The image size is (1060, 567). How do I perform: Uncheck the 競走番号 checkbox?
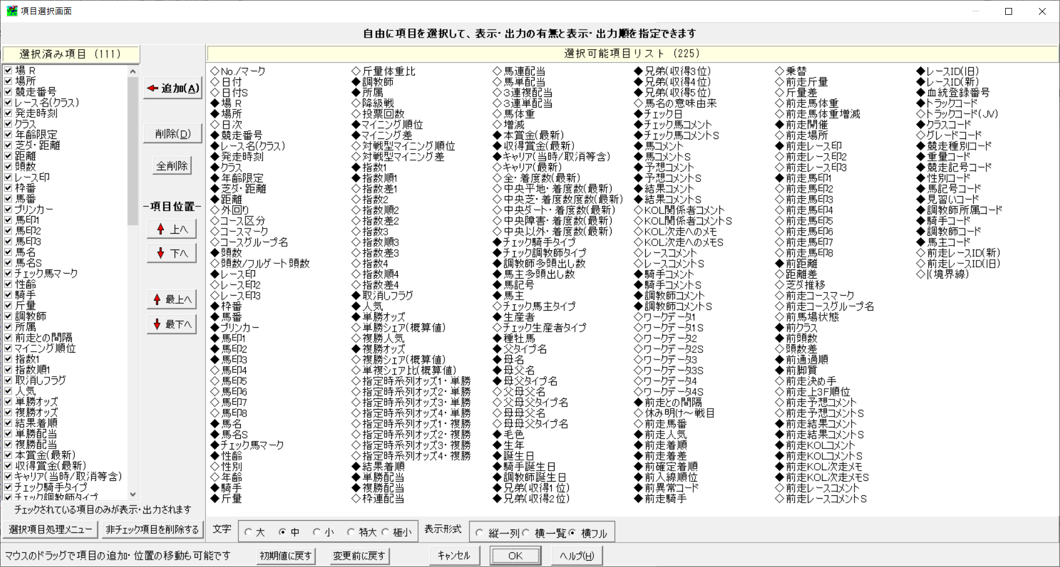coord(8,92)
